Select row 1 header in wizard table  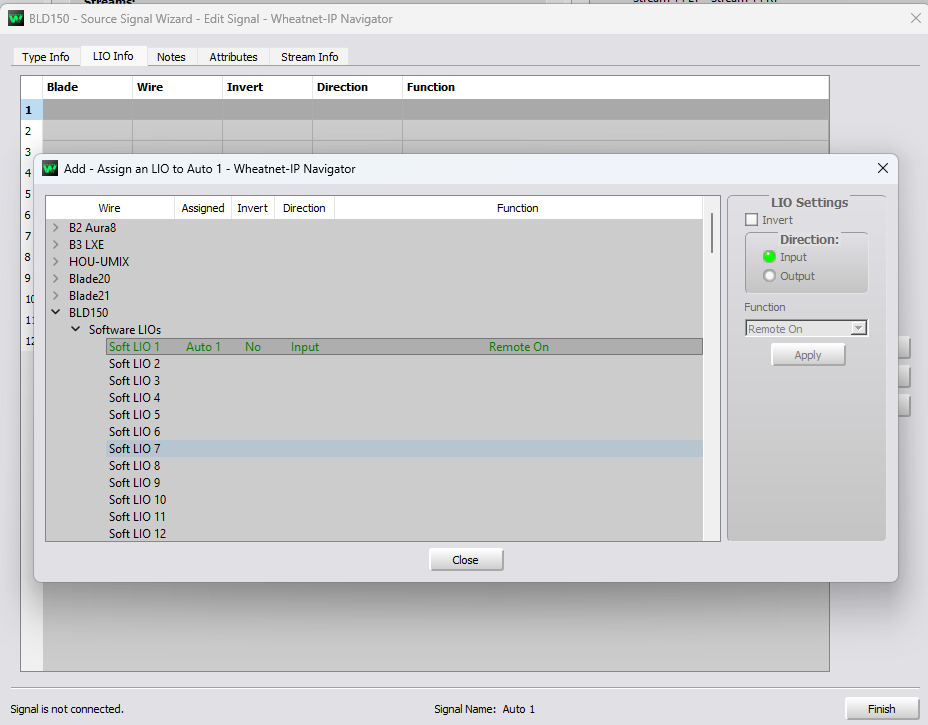click(x=31, y=110)
